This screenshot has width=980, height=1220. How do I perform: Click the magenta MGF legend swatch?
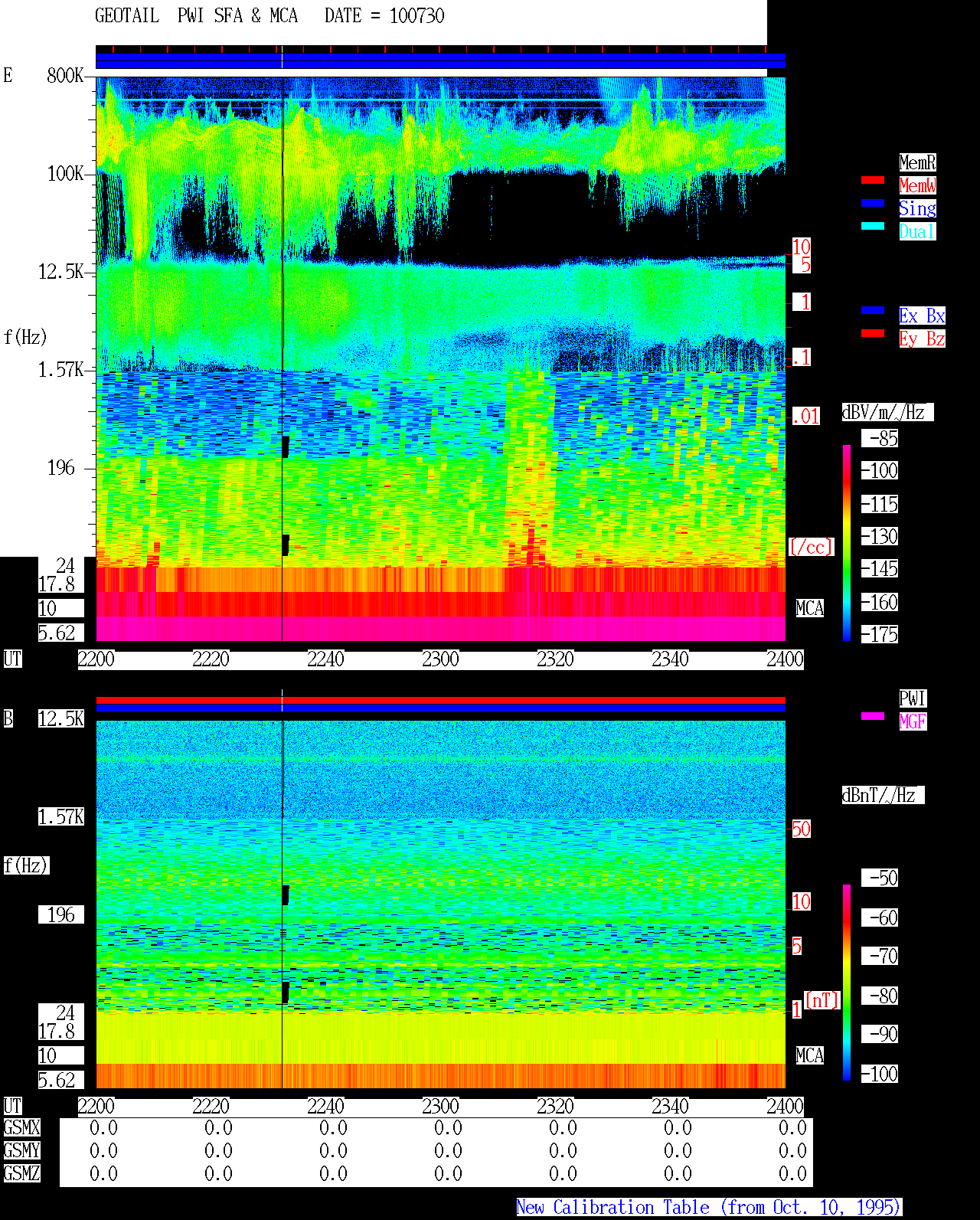873,716
